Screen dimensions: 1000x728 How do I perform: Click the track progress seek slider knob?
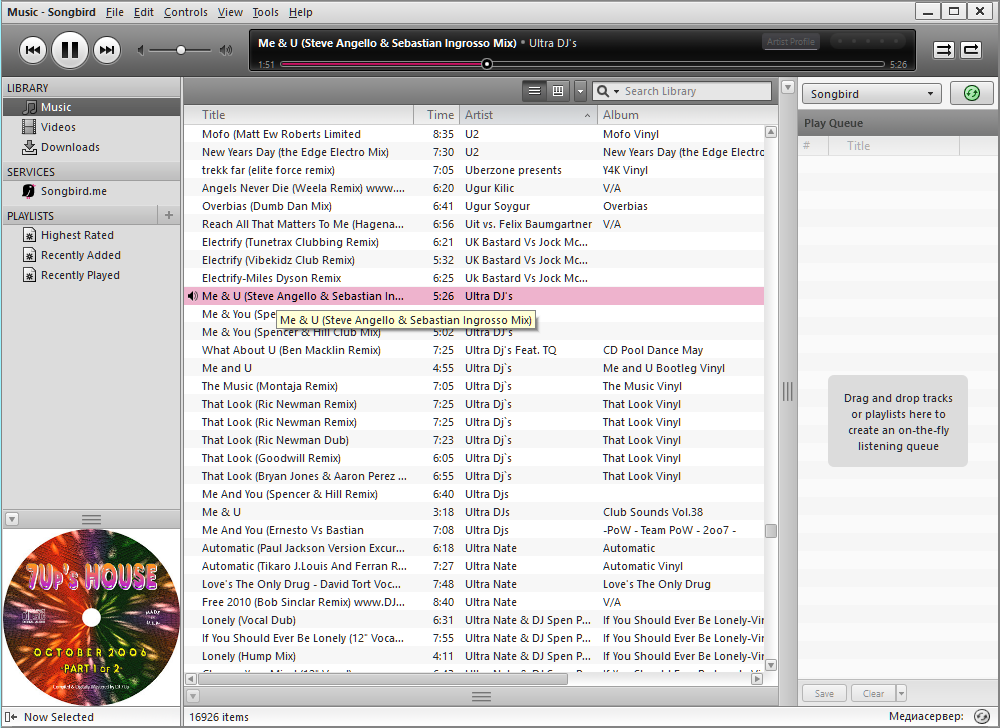(x=487, y=64)
